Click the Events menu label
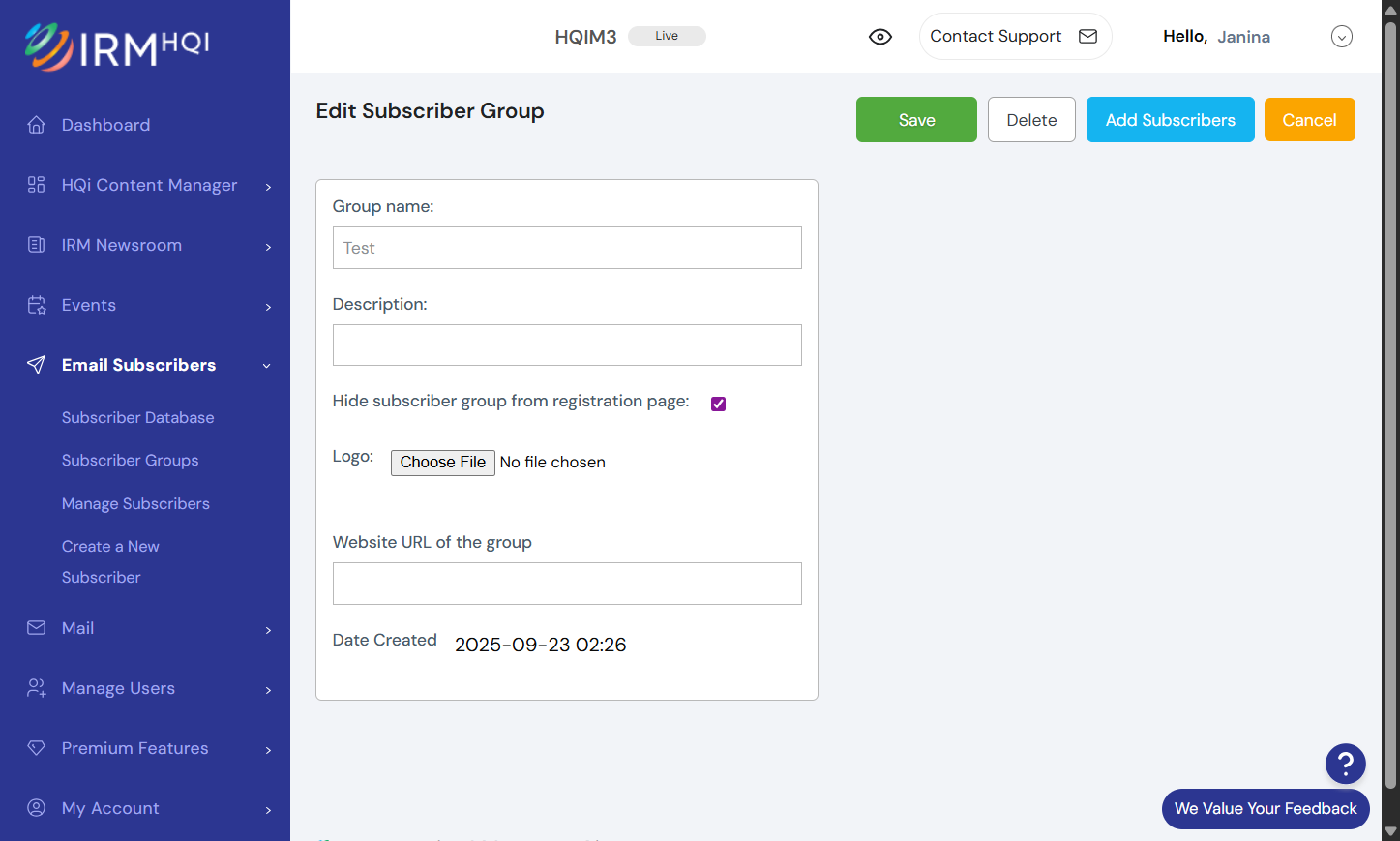Image resolution: width=1400 pixels, height=841 pixels. coord(89,305)
